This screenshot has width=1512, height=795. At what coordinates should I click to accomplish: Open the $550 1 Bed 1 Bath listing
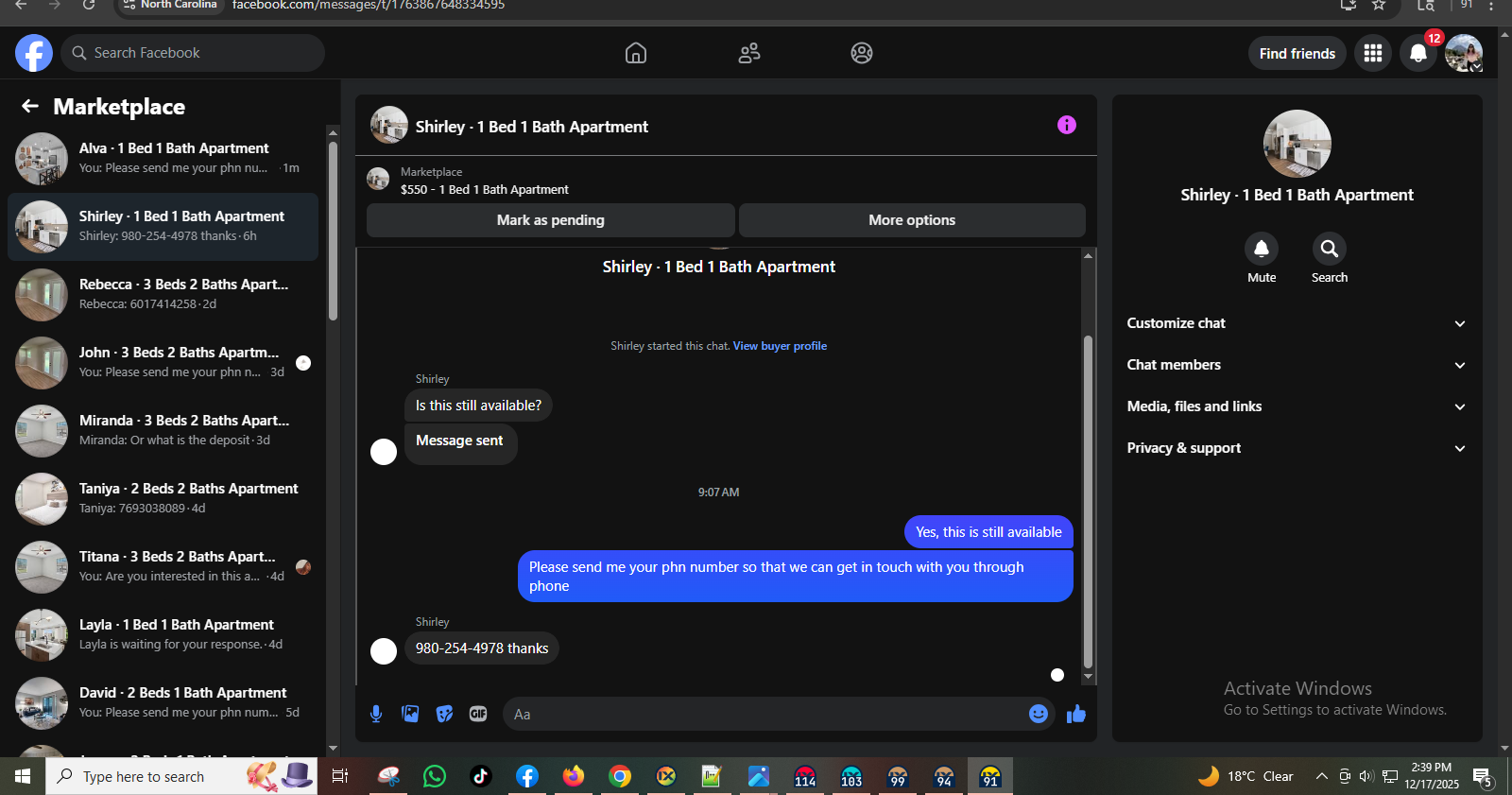[x=484, y=190]
